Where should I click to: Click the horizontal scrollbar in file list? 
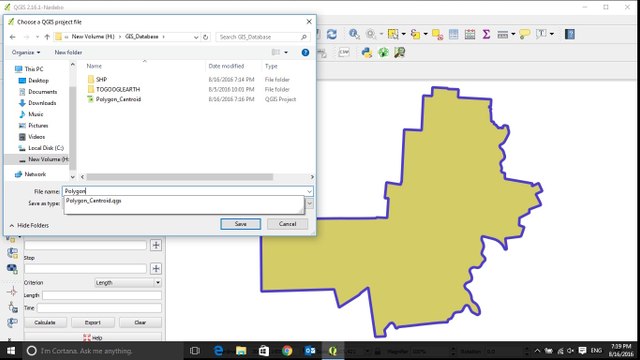(x=180, y=177)
